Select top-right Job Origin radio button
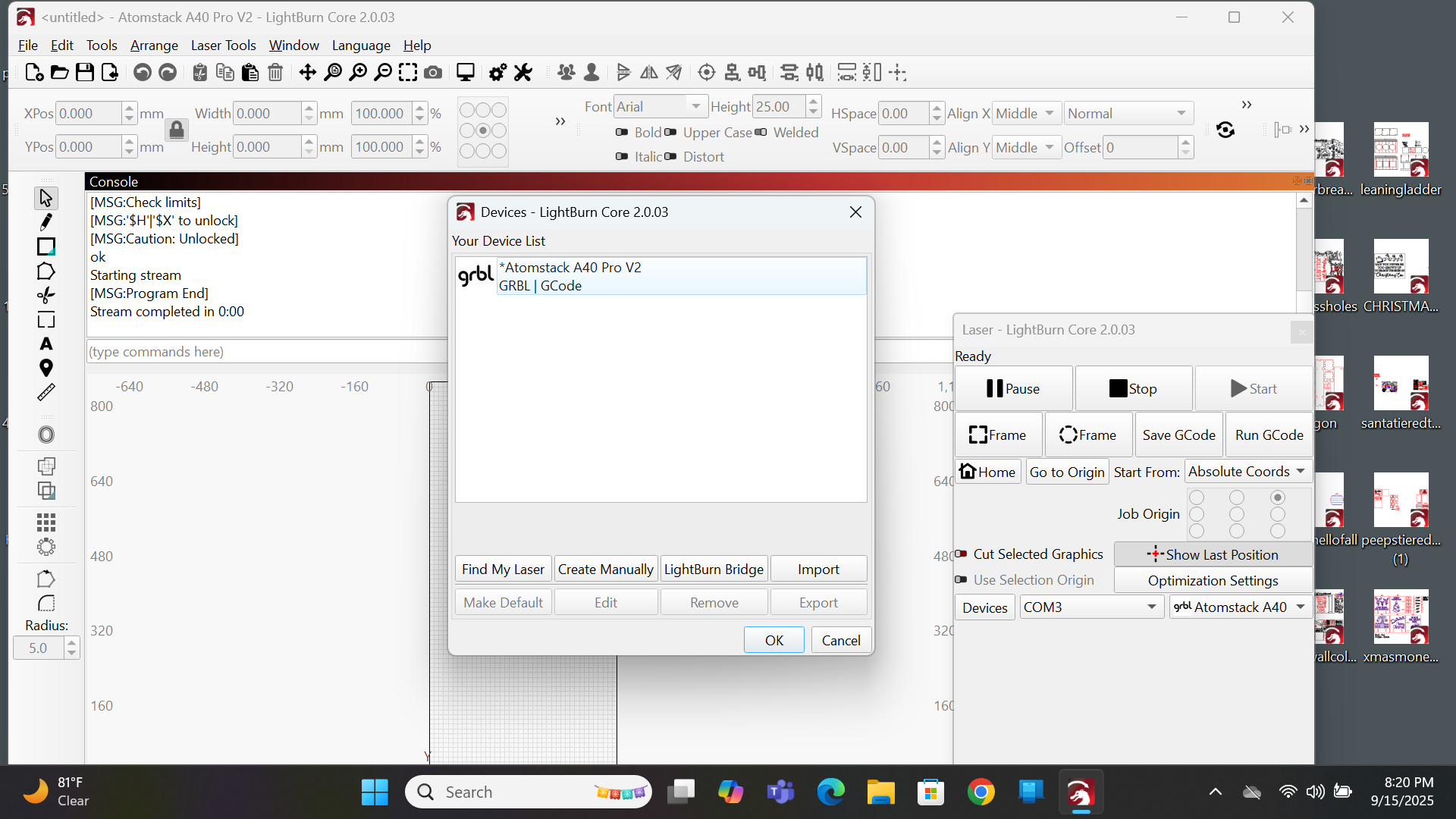Viewport: 1456px width, 819px height. pos(1278,497)
